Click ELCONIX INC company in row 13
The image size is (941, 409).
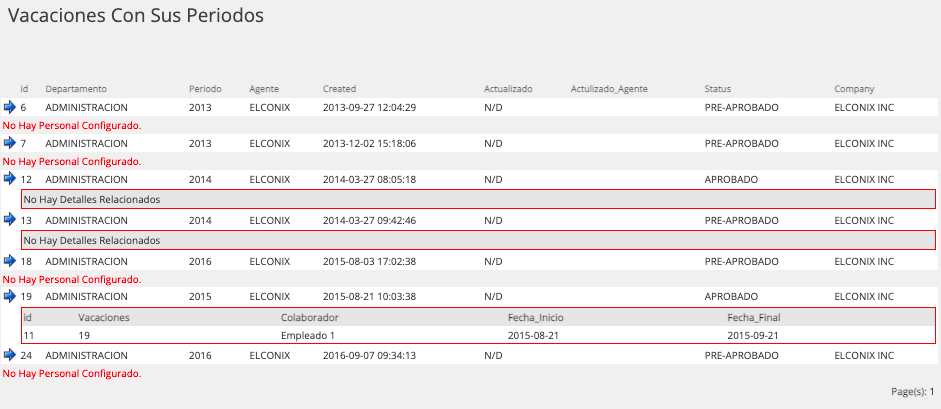[x=864, y=220]
